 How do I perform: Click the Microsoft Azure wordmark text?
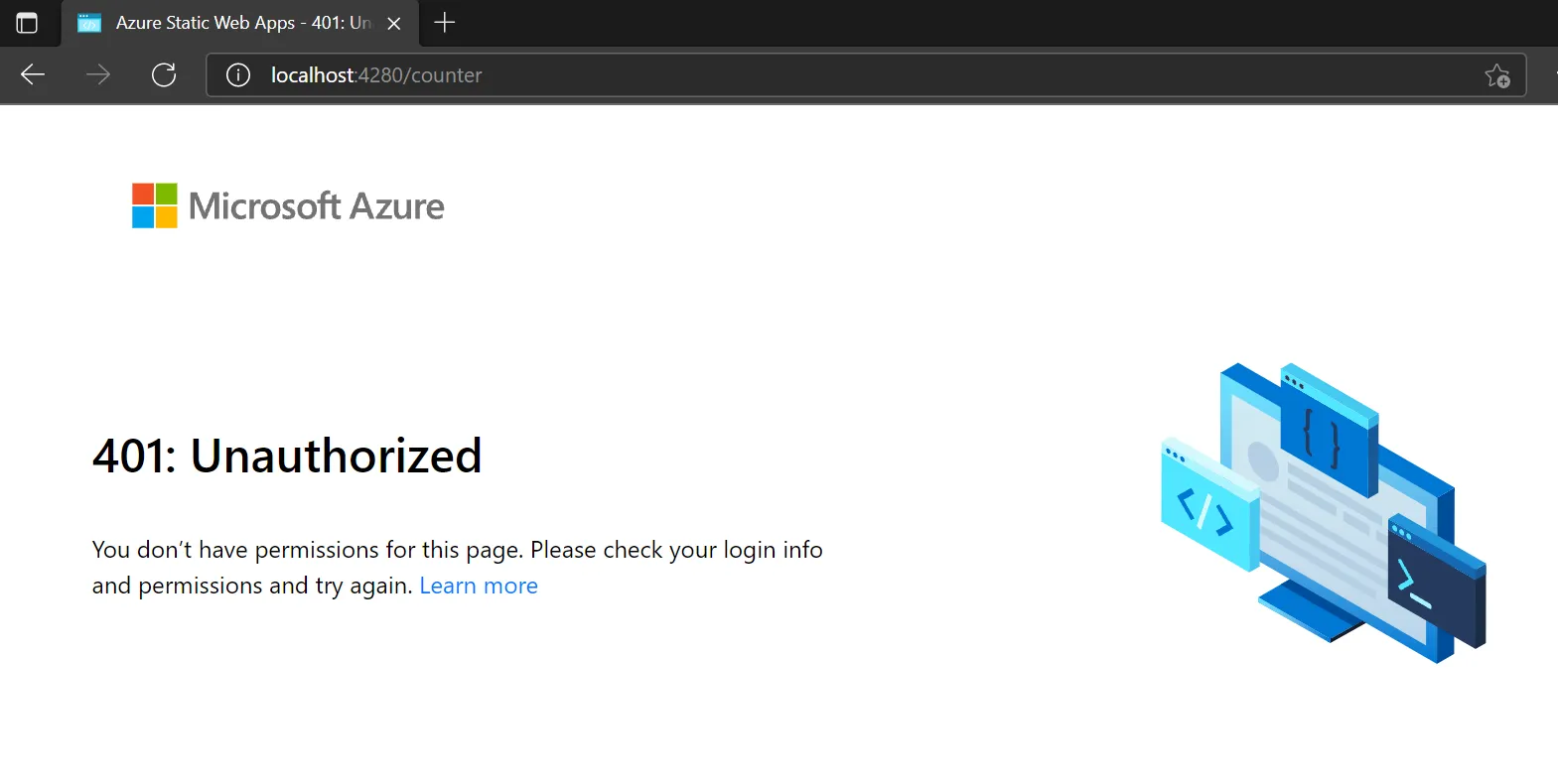pos(316,206)
